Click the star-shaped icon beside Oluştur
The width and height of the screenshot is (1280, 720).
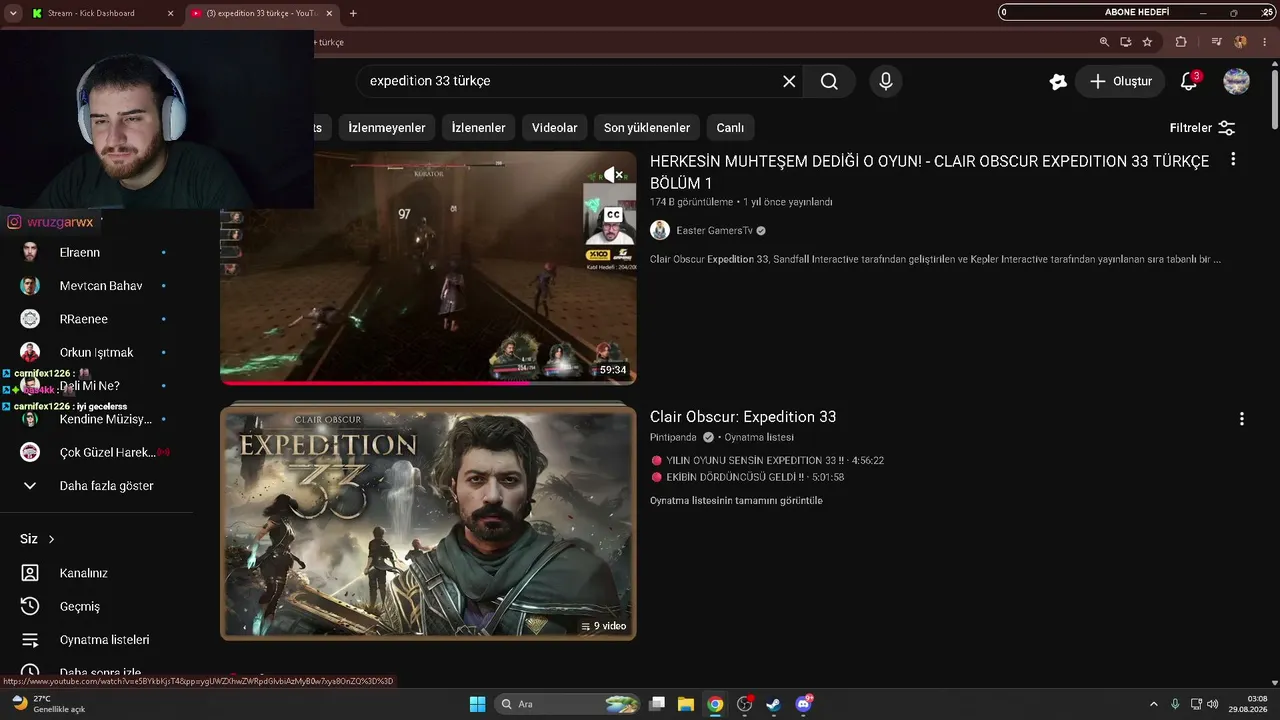[1058, 81]
